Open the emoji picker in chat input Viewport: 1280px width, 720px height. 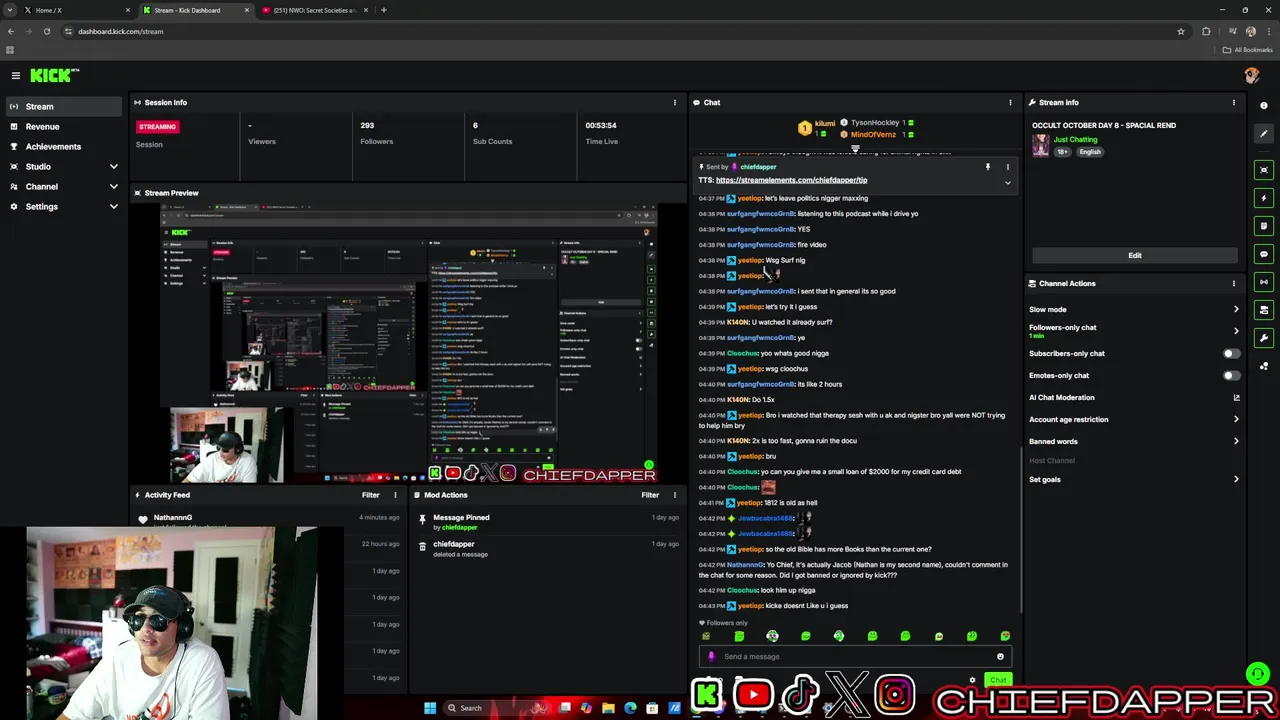click(1000, 656)
